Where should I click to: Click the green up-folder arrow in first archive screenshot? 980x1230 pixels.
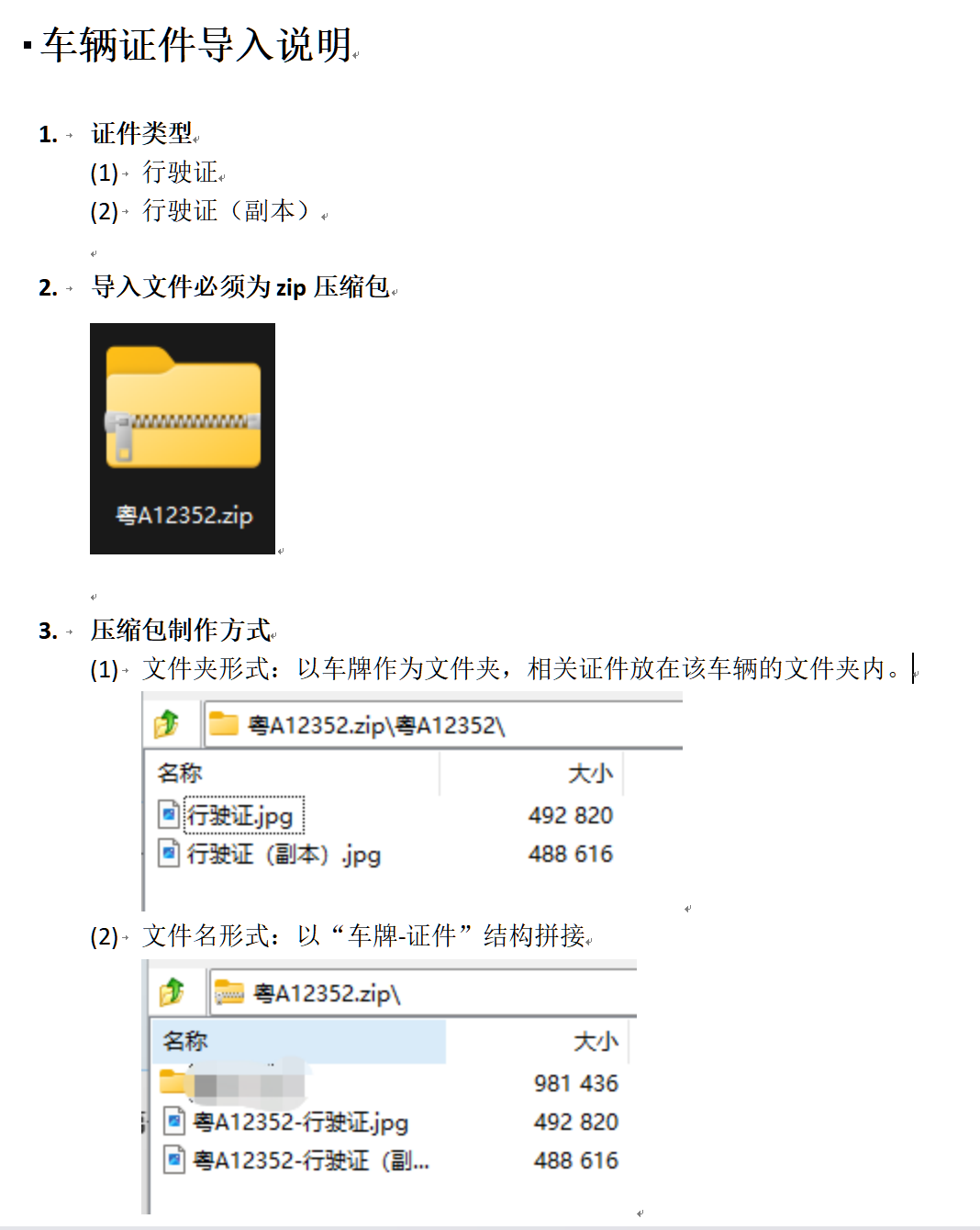pyautogui.click(x=167, y=724)
